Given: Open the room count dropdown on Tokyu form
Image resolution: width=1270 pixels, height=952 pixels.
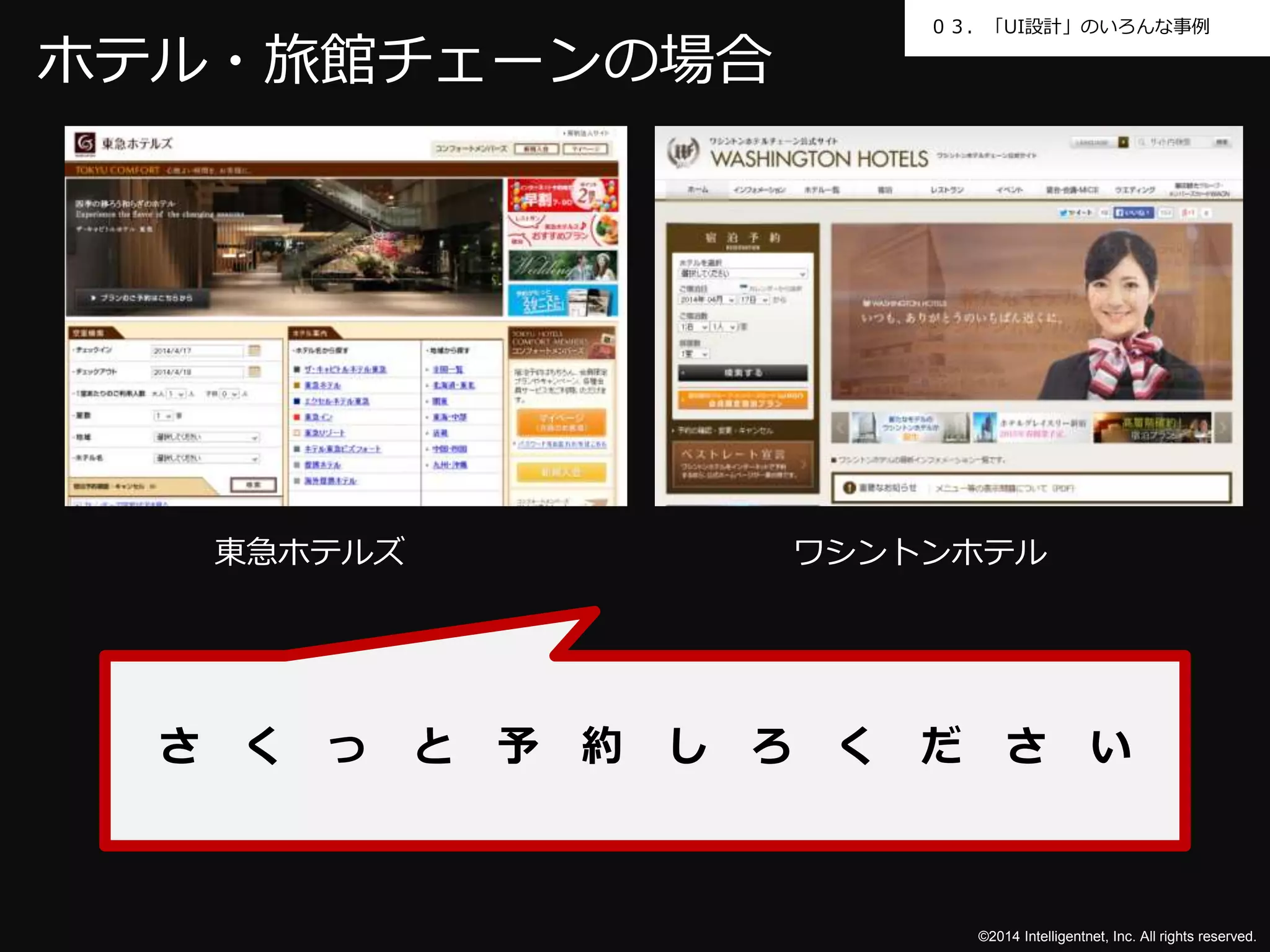Looking at the screenshot, I should (164, 416).
